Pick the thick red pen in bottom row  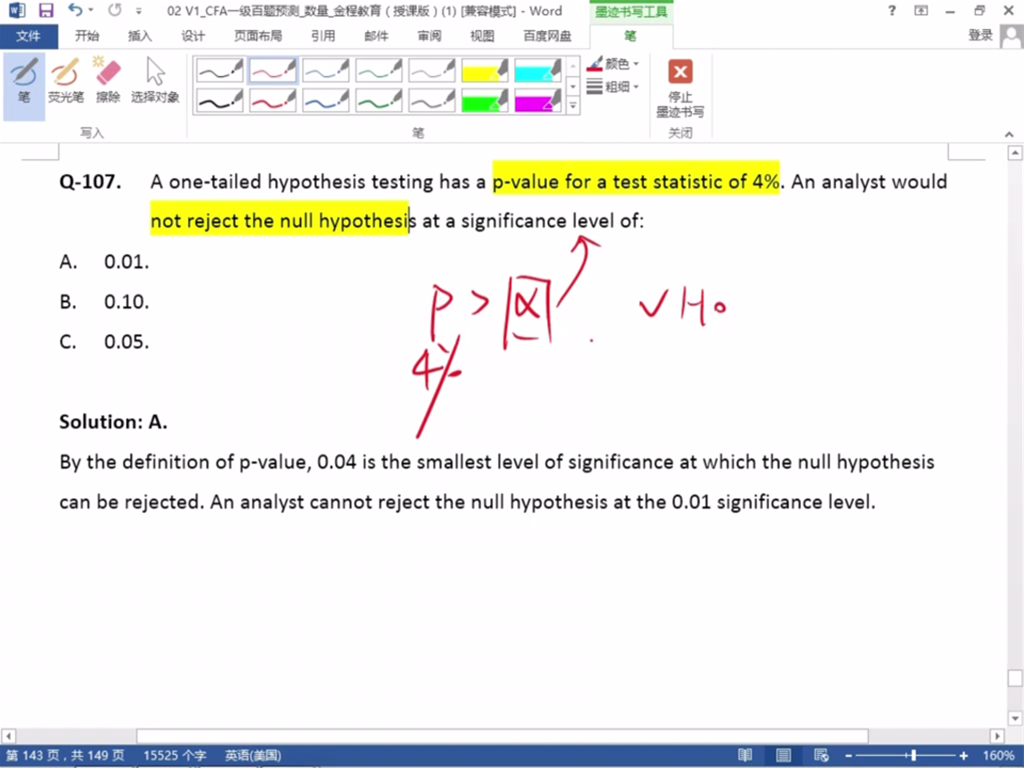click(x=272, y=100)
